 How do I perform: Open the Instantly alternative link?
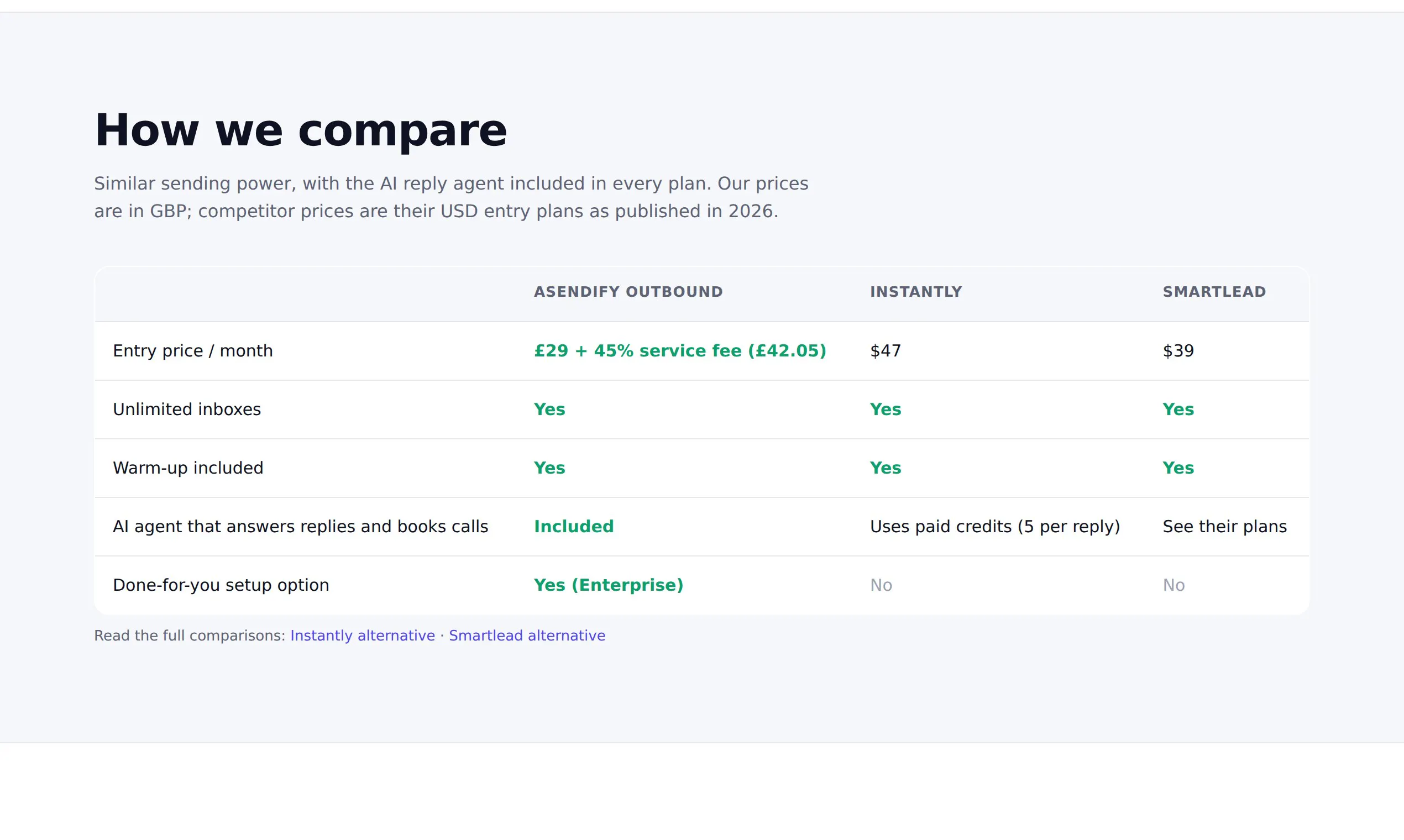coord(362,636)
